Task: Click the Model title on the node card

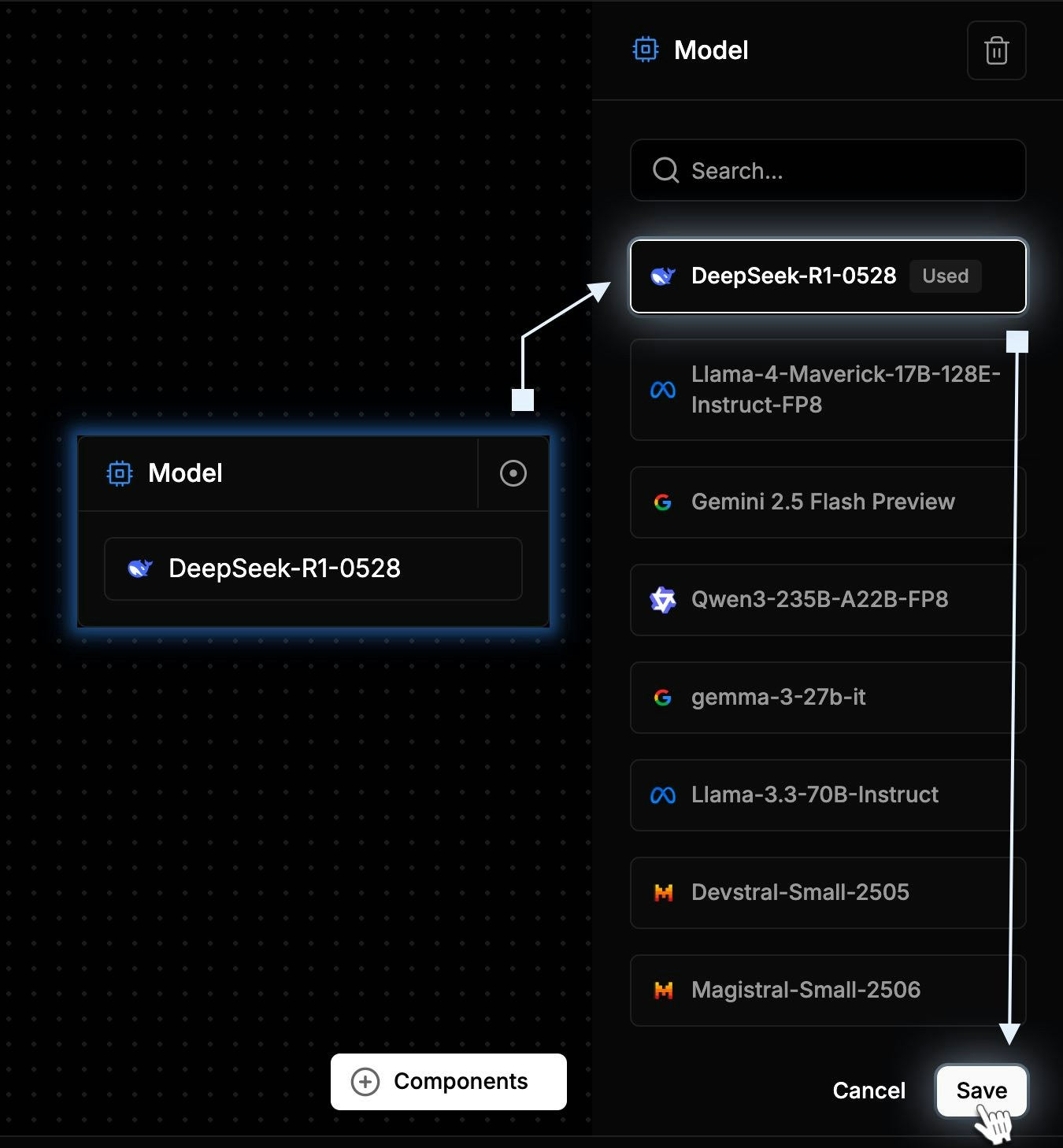Action: 185,473
